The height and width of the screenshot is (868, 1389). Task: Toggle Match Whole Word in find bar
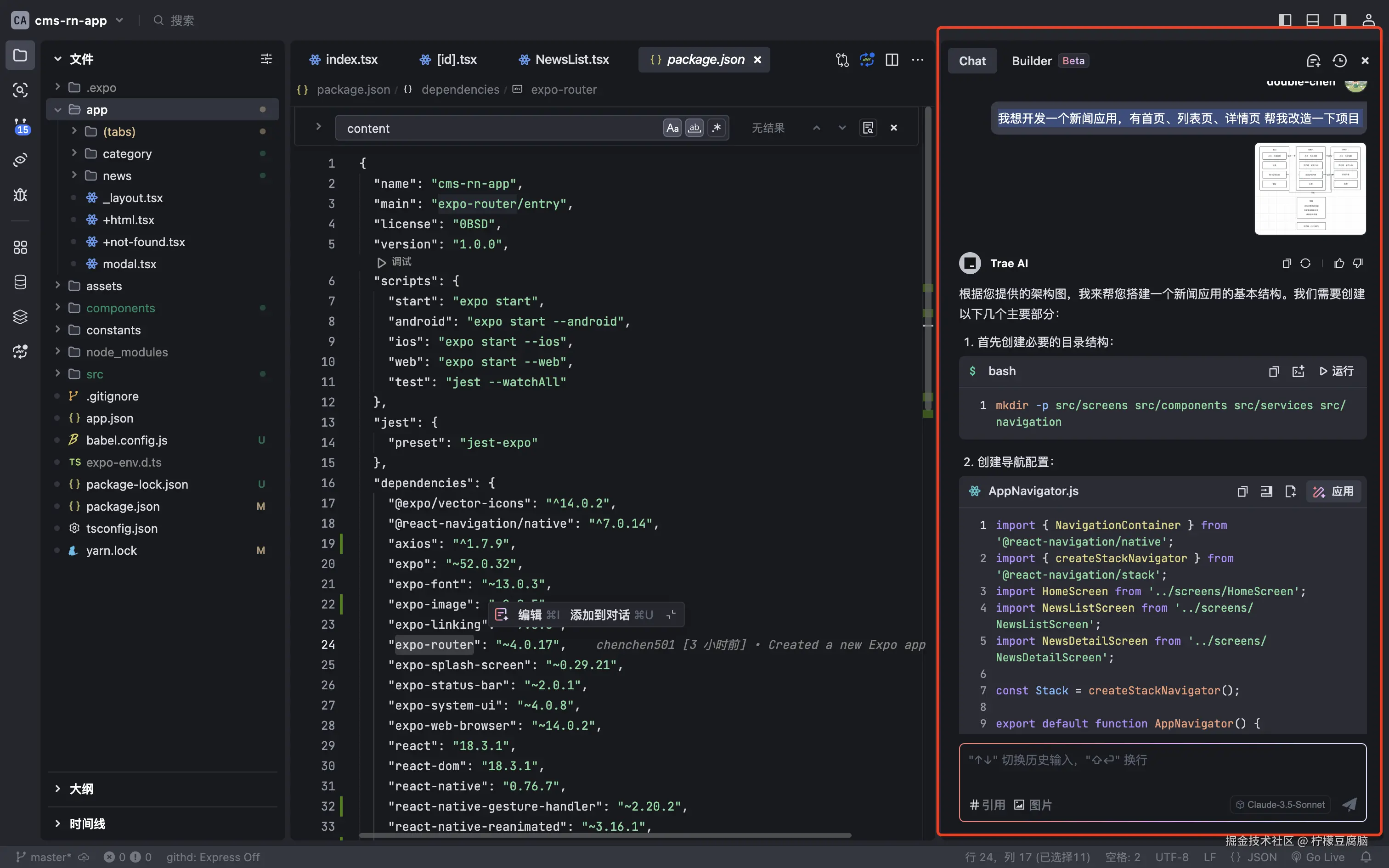coord(694,128)
